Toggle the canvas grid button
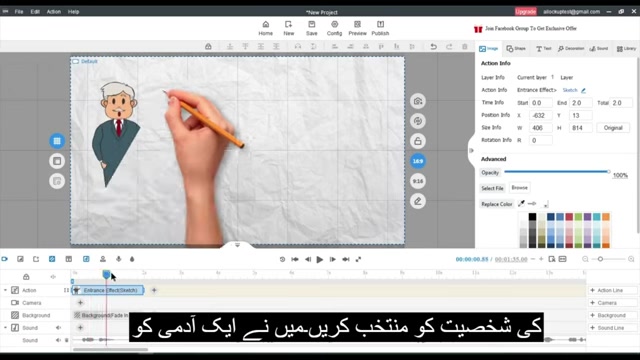 (x=57, y=141)
